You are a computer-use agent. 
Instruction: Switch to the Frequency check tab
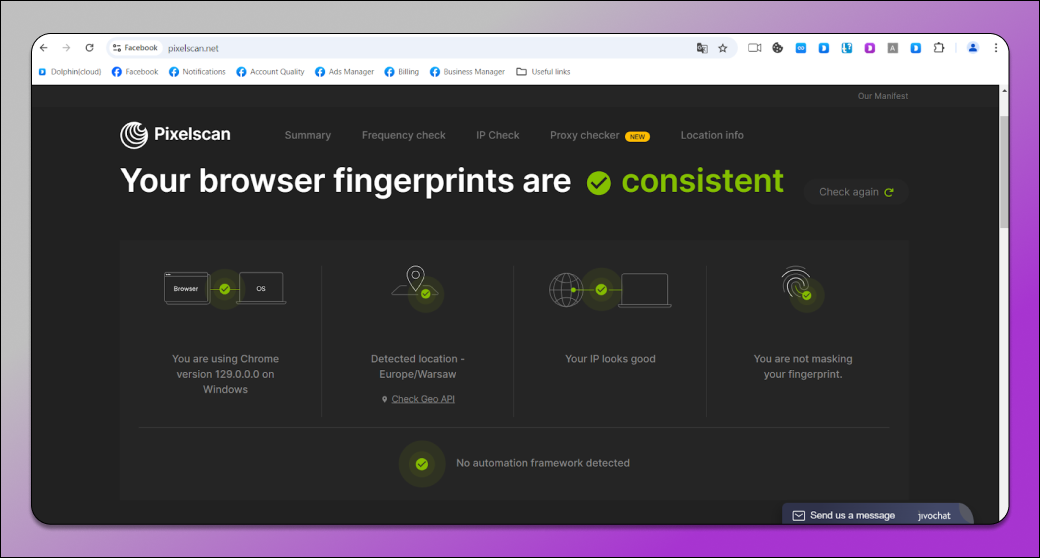coord(403,135)
